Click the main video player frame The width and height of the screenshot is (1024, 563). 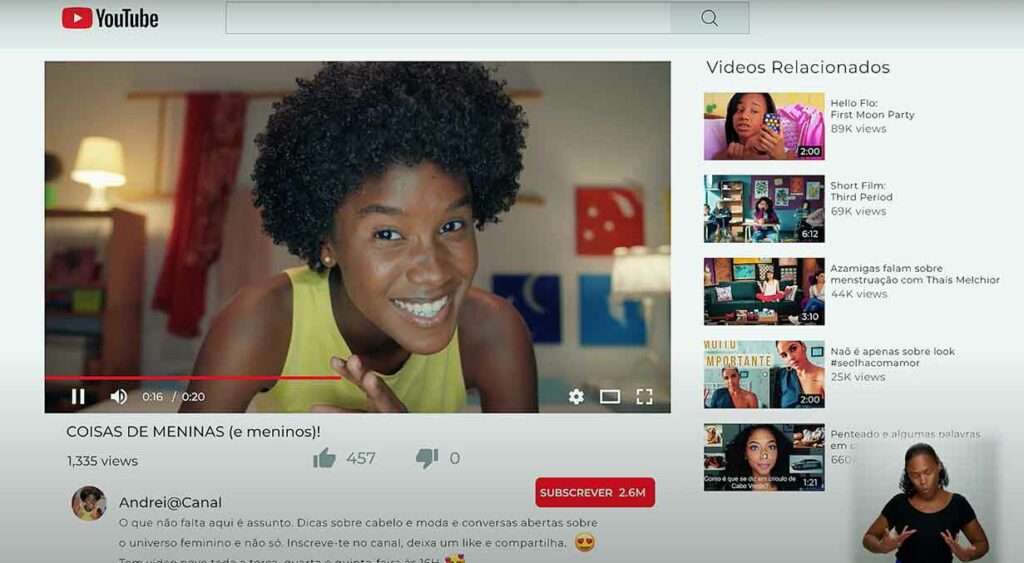coord(357,237)
